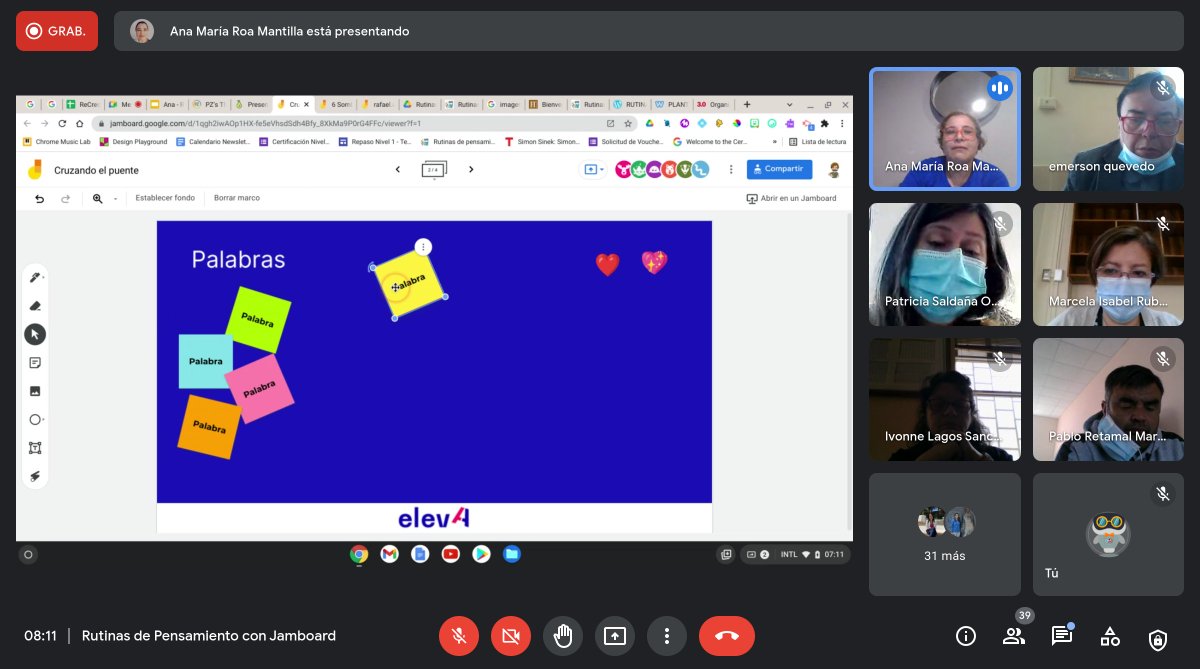Viewport: 1200px width, 669px height.
Task: Select the pink Palabra sticky note
Action: pyautogui.click(x=259, y=389)
